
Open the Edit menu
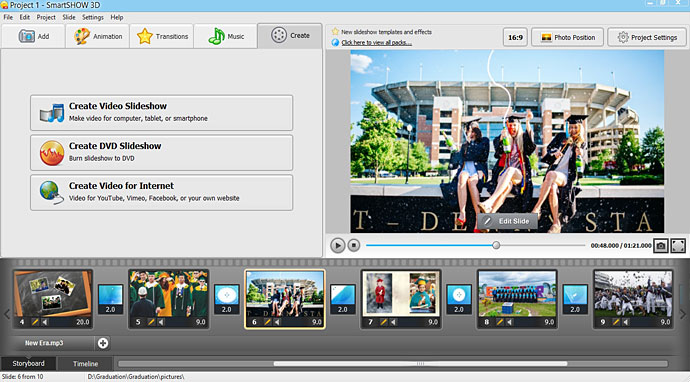[x=25, y=17]
